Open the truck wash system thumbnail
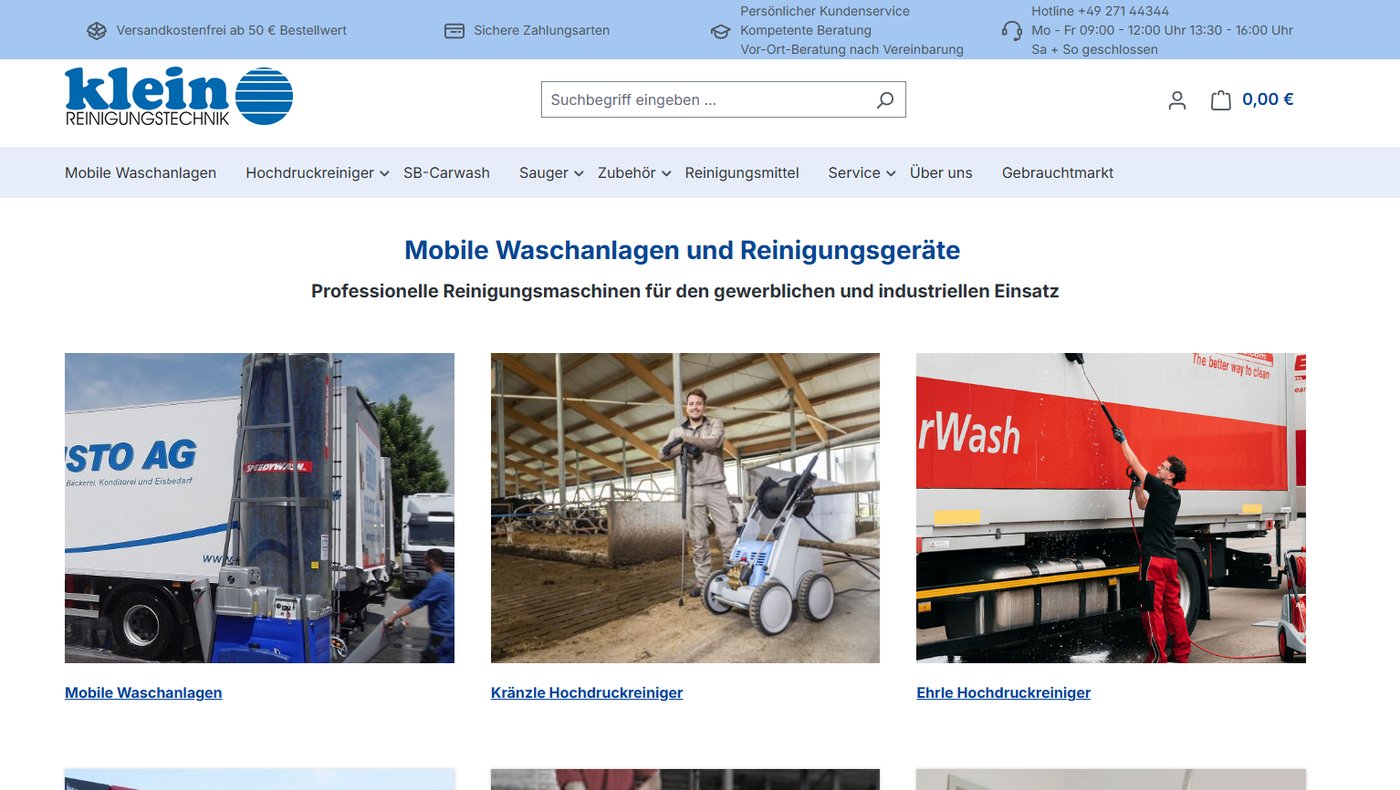 pos(260,508)
